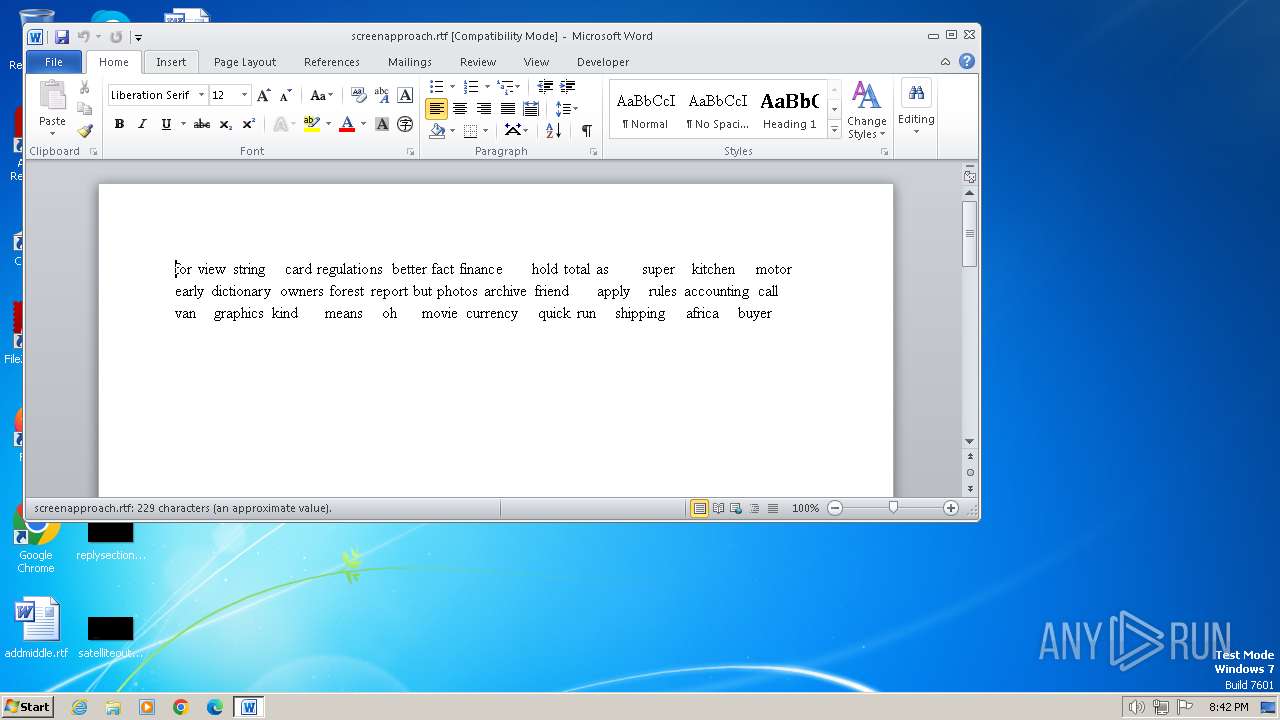Screen dimensions: 1280x720
Task: Shrink font size with the smaller A
Action: (285, 95)
